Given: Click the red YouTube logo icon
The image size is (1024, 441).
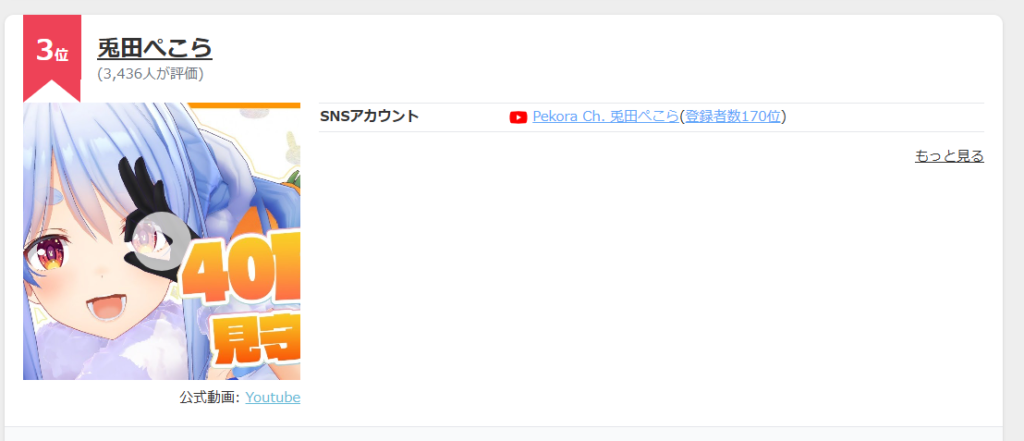Looking at the screenshot, I should click(518, 118).
